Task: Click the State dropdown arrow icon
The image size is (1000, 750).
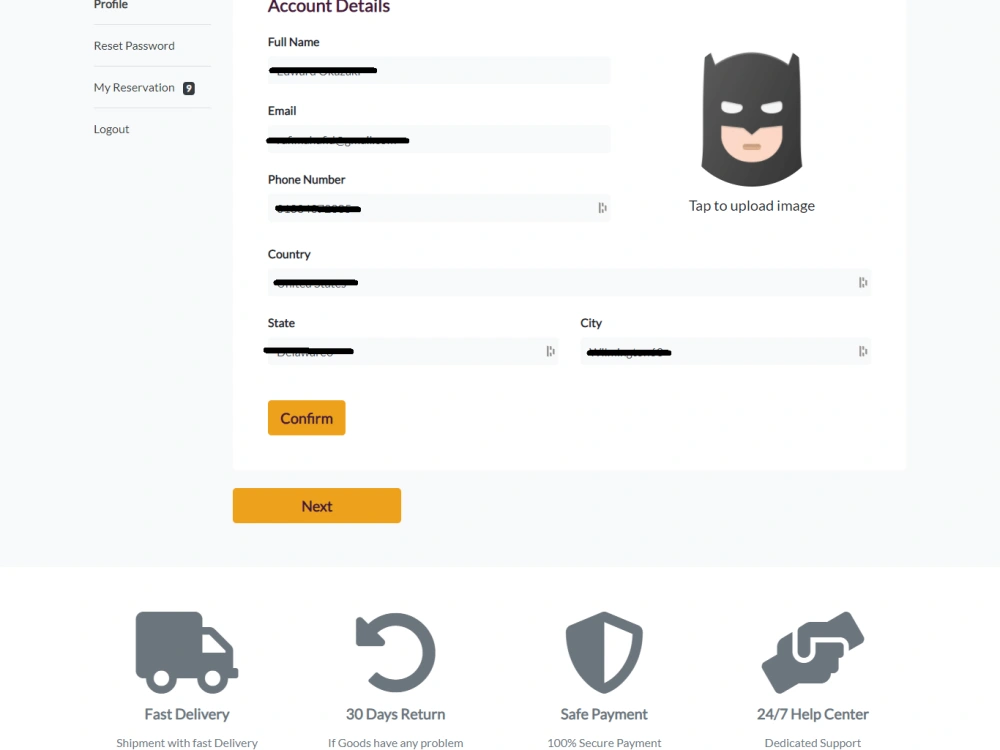Action: click(550, 351)
